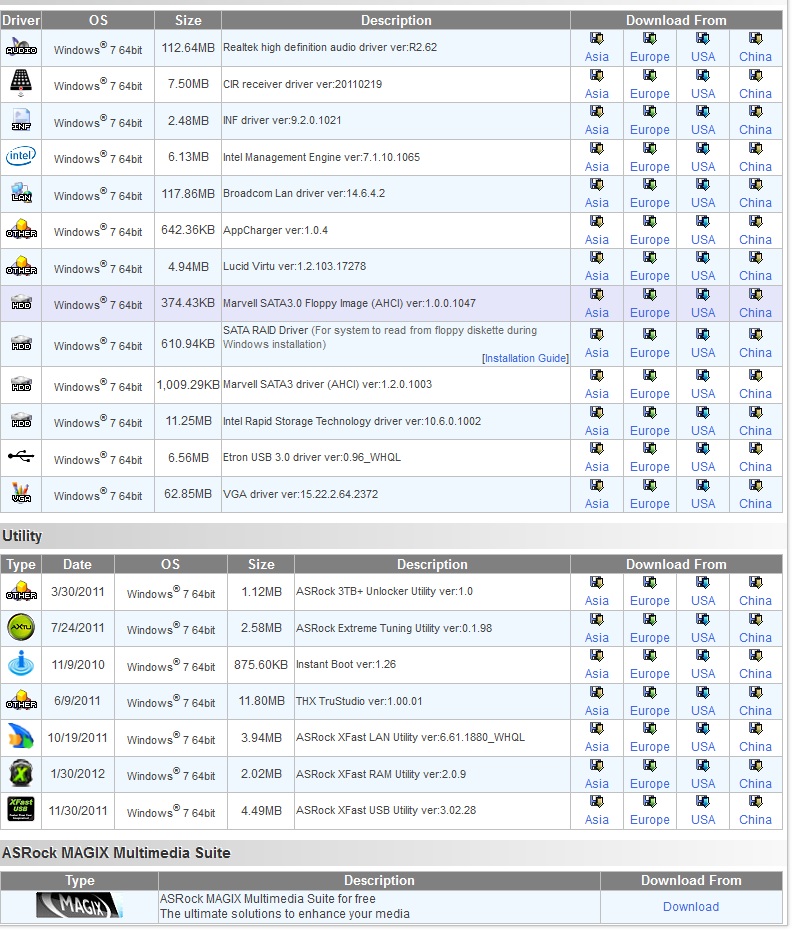This screenshot has height=947, width=797.
Task: Click the Intel Management Engine logo icon
Action: (21, 156)
